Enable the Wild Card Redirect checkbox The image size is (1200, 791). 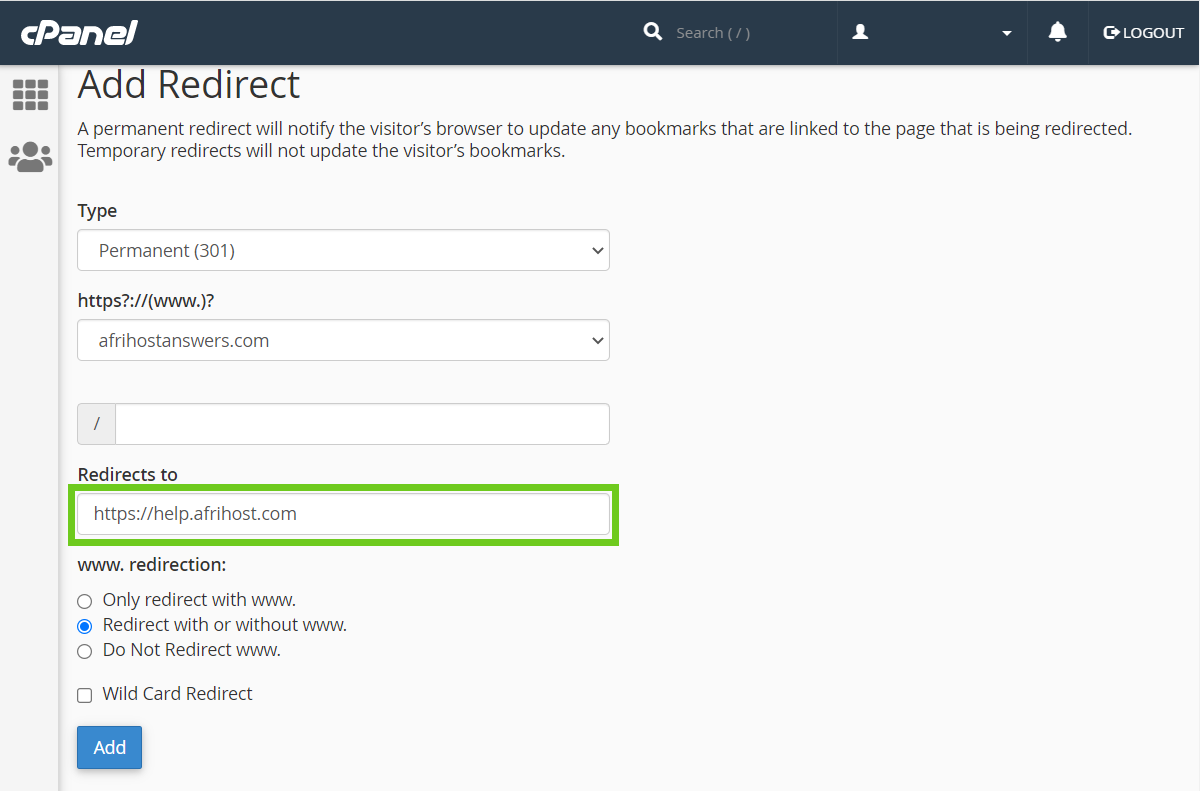[x=85, y=695]
